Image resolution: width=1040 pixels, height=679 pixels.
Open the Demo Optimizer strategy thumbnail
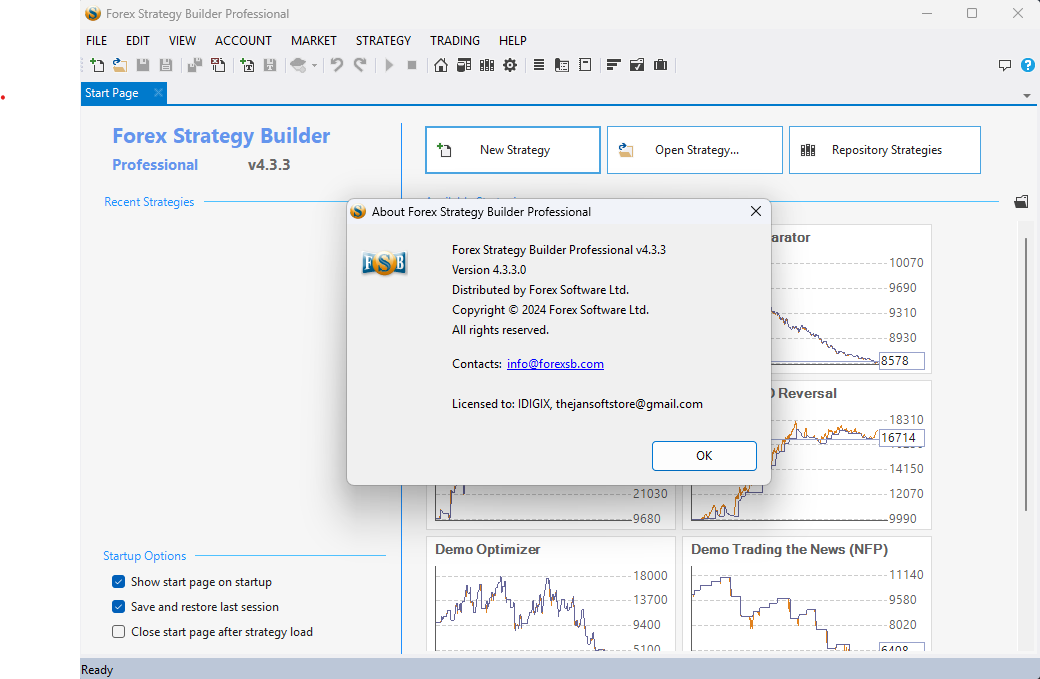click(x=551, y=595)
